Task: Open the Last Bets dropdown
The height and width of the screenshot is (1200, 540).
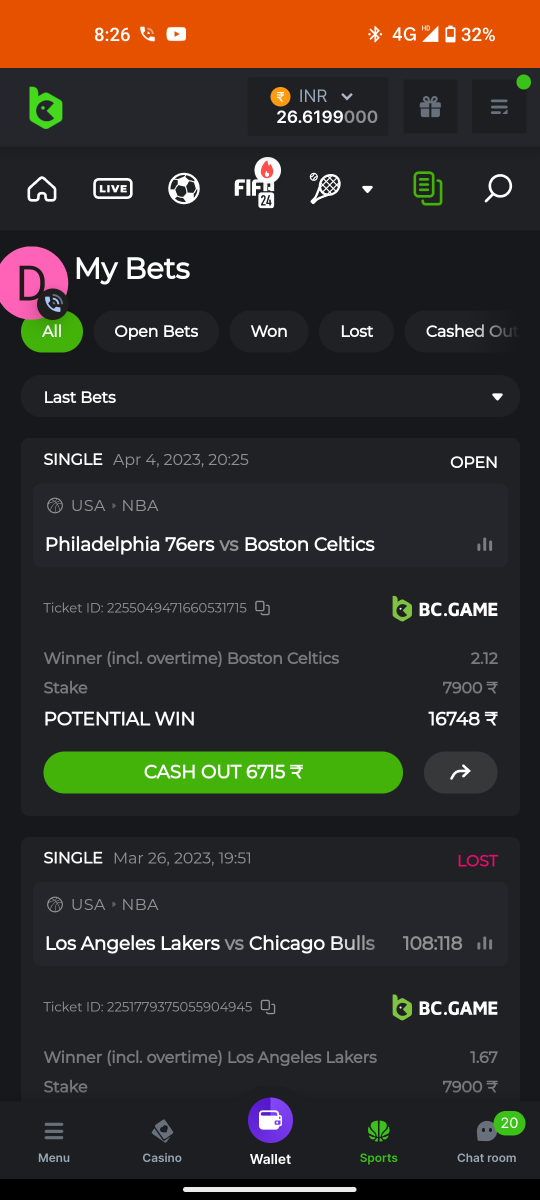Action: pos(270,397)
